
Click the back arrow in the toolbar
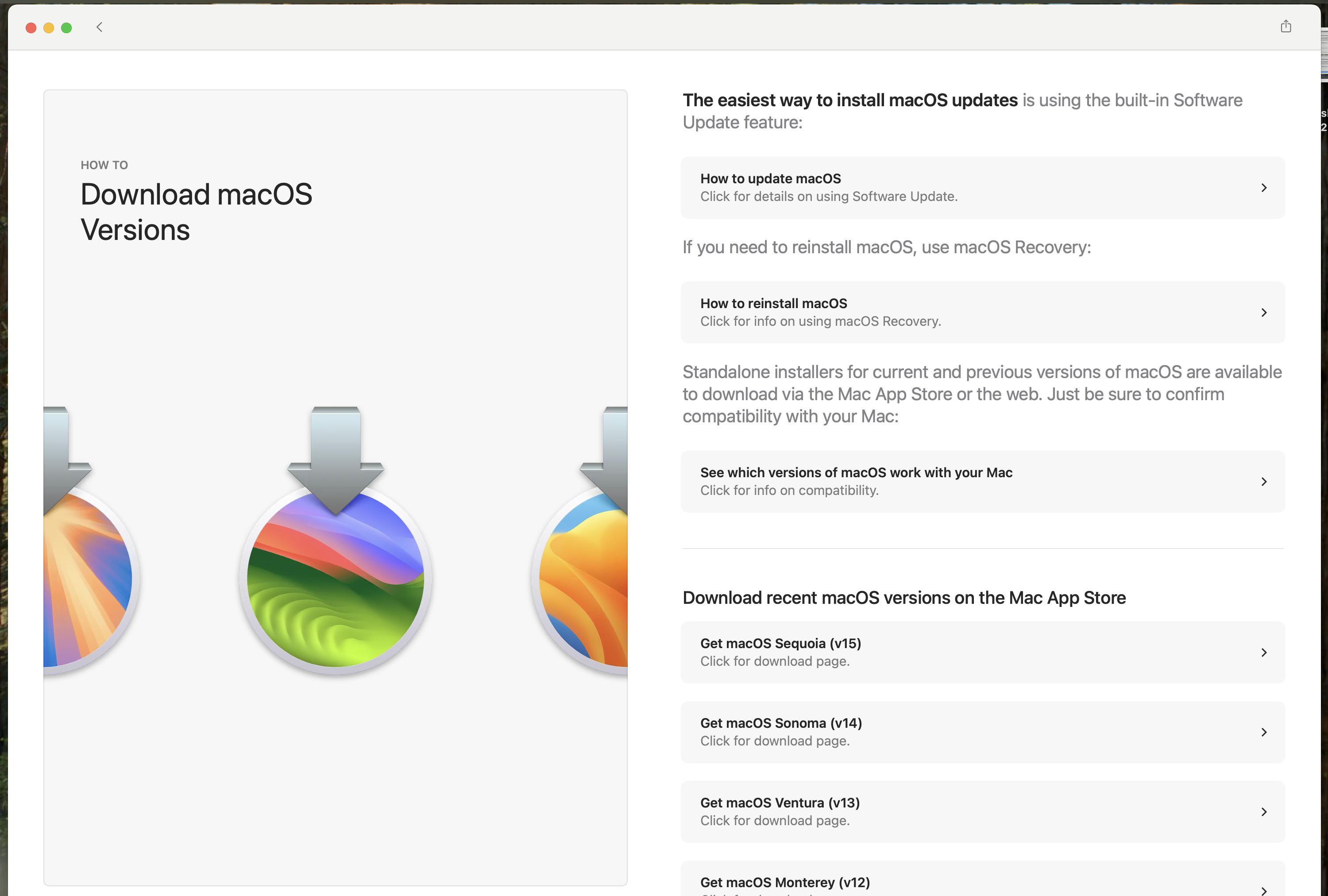[x=100, y=27]
